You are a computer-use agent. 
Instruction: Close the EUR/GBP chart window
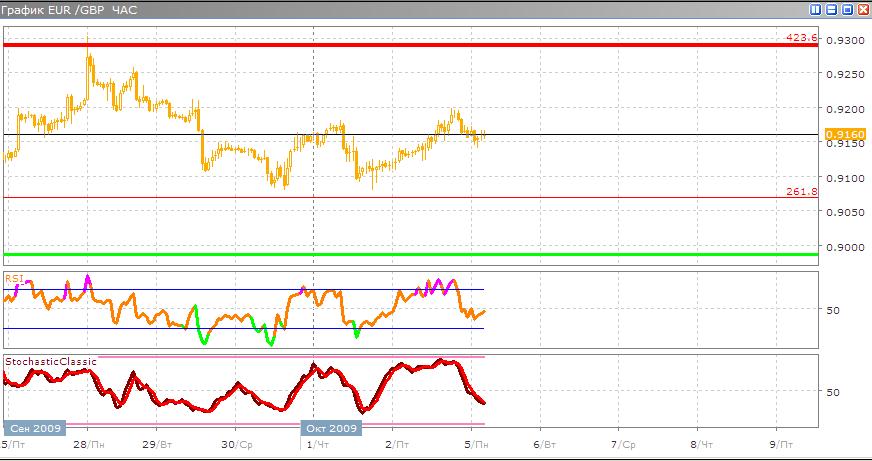pos(862,9)
